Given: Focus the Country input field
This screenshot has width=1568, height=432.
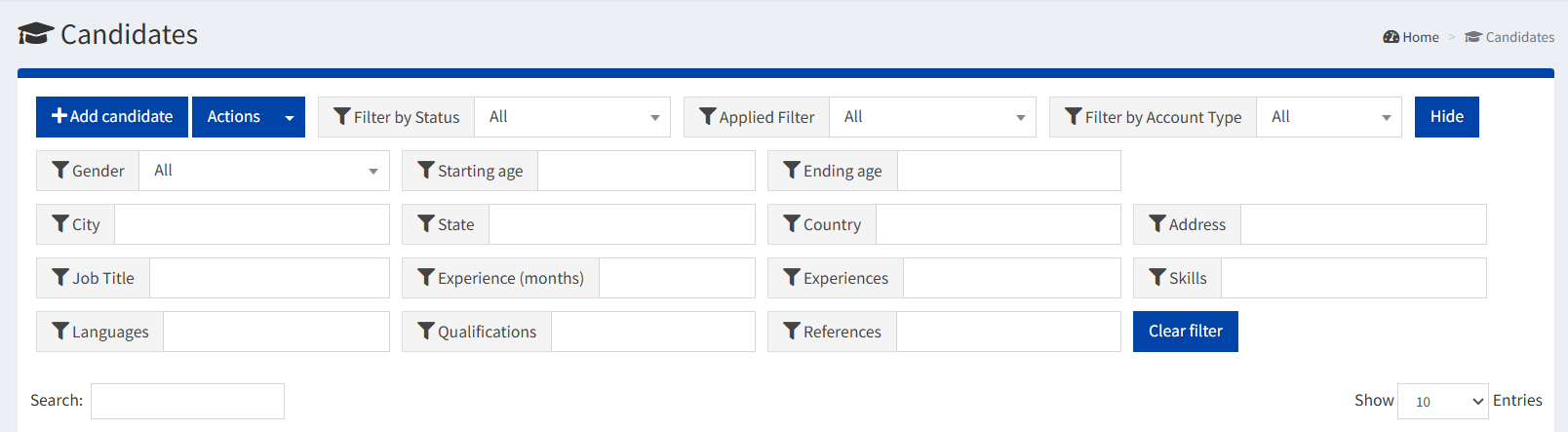Looking at the screenshot, I should click(999, 224).
